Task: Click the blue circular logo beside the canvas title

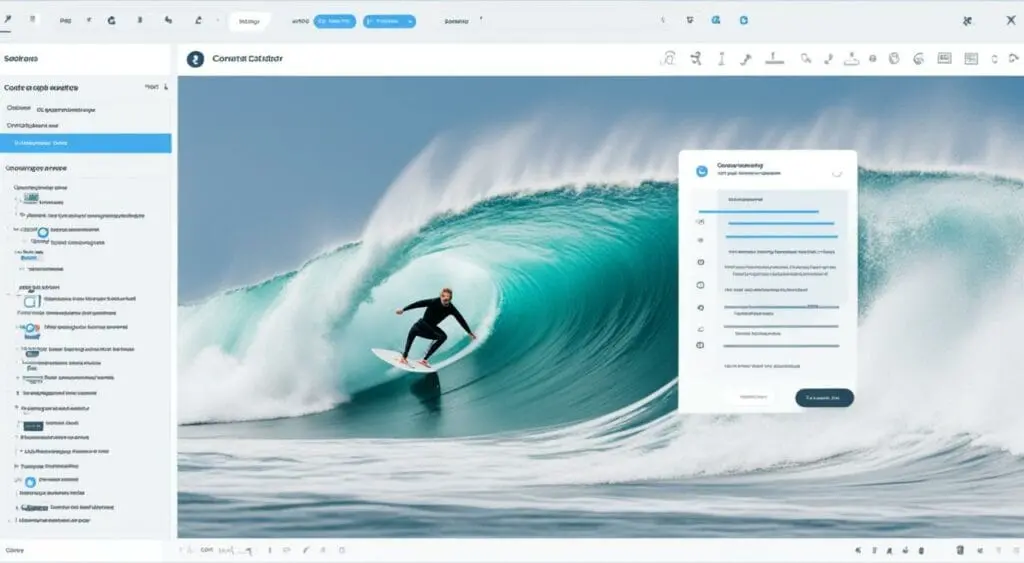Action: [195, 59]
